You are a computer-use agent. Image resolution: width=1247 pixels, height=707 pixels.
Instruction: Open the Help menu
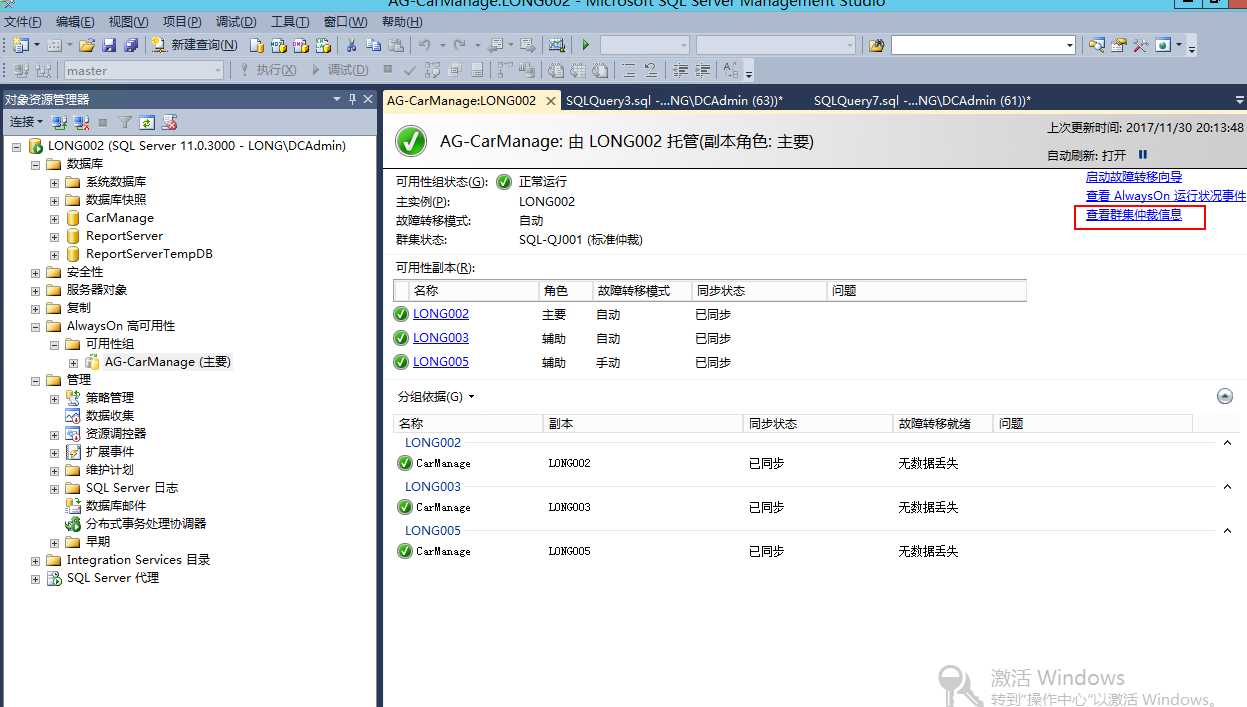click(x=401, y=22)
